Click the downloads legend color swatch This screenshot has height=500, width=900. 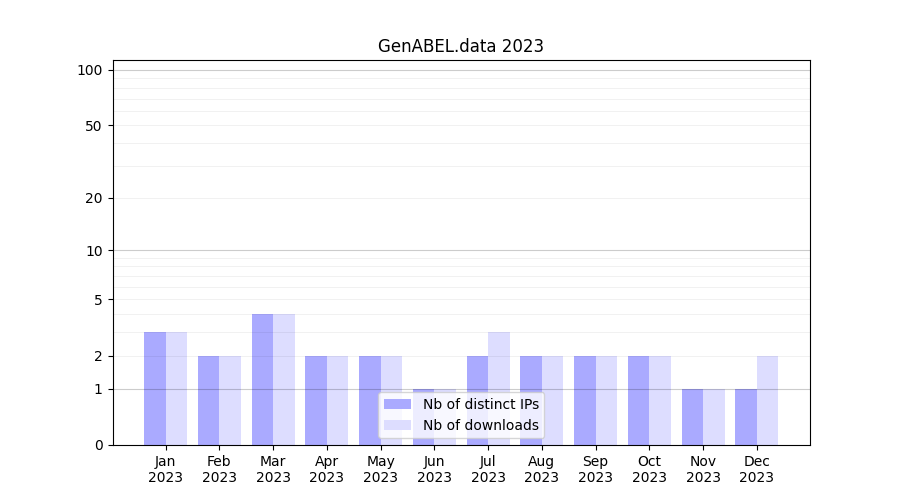397,425
